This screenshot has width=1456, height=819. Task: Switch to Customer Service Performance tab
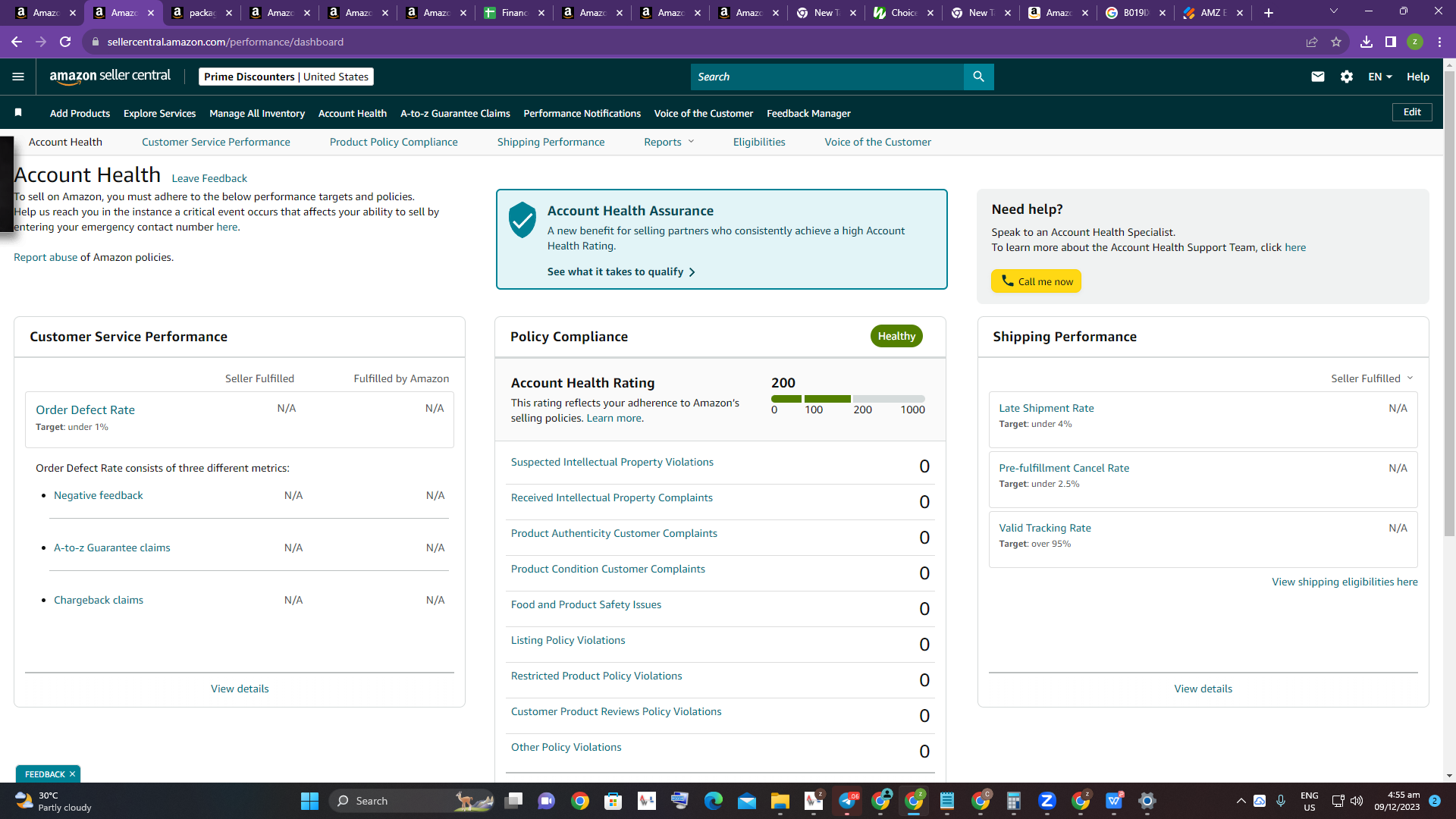pos(216,142)
